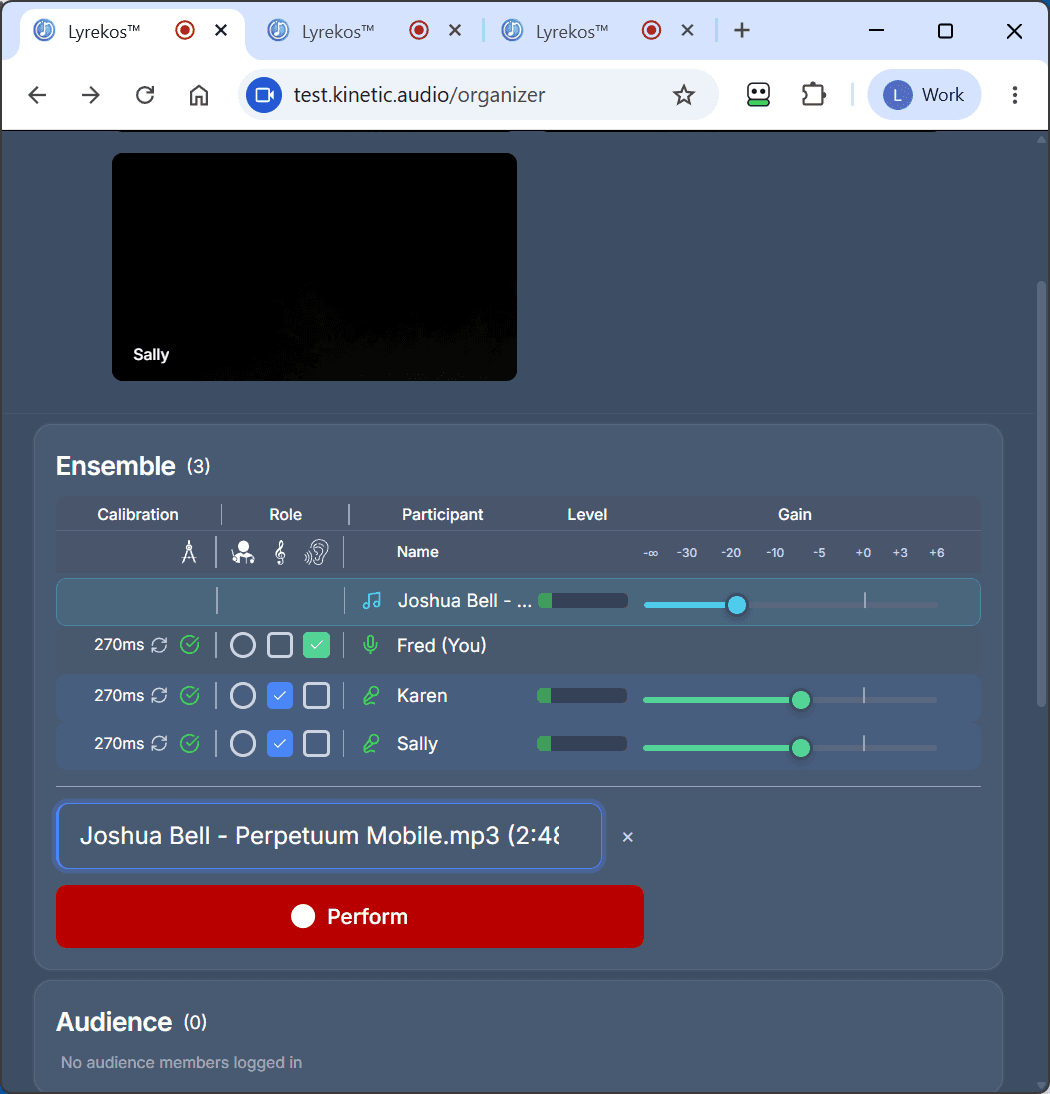
Task: Start the performance with the Perform button
Action: point(350,916)
